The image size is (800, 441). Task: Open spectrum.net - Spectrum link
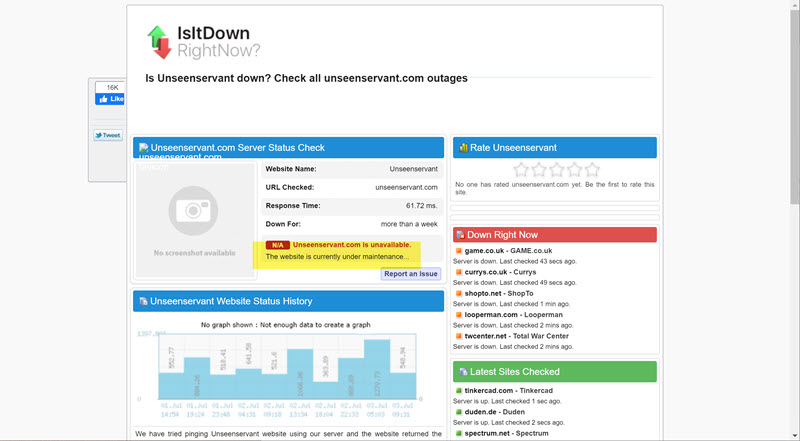(x=506, y=433)
